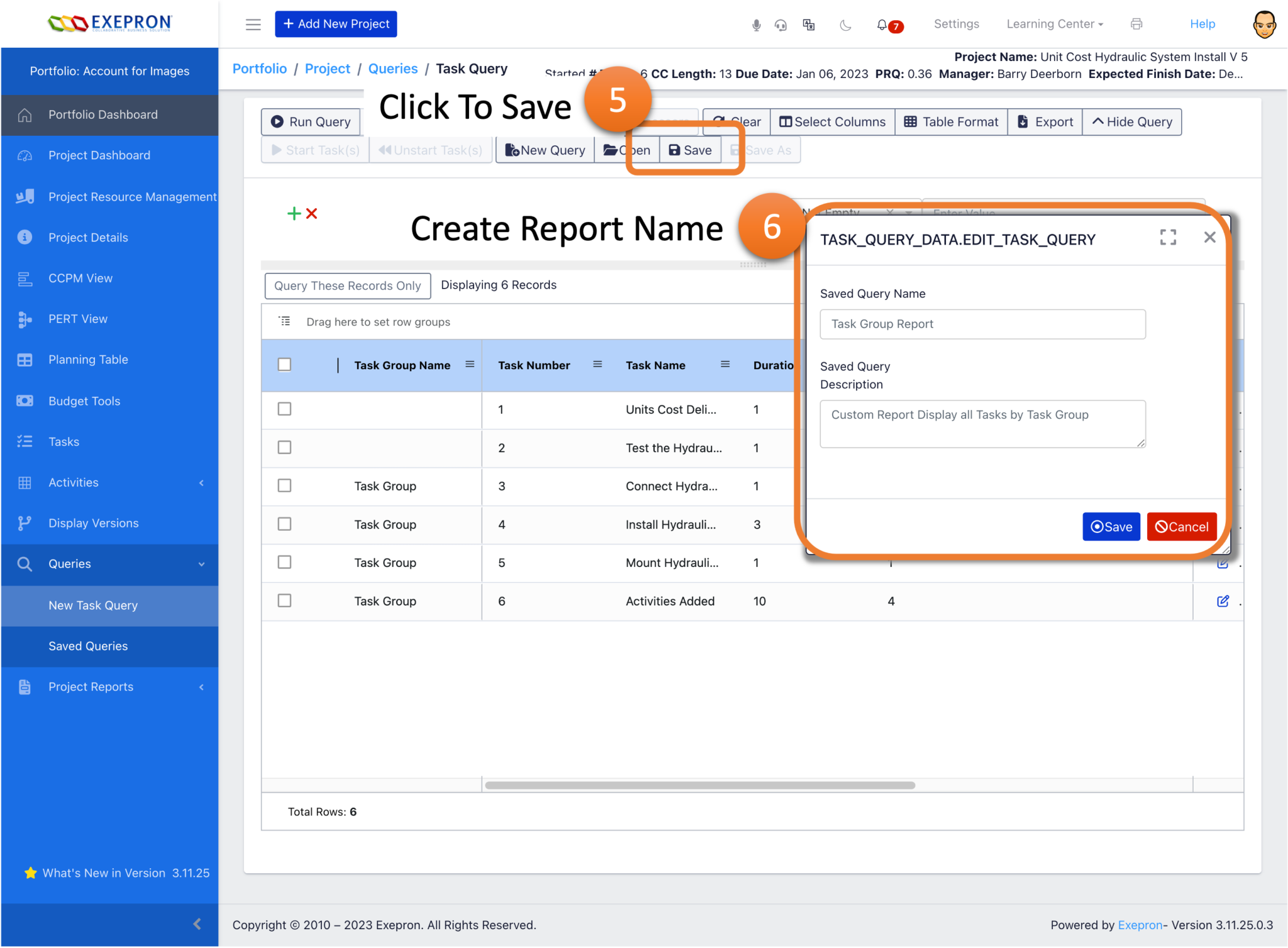The height and width of the screenshot is (948, 1288).
Task: Expand the dialog to fullscreen
Action: pyautogui.click(x=1168, y=237)
